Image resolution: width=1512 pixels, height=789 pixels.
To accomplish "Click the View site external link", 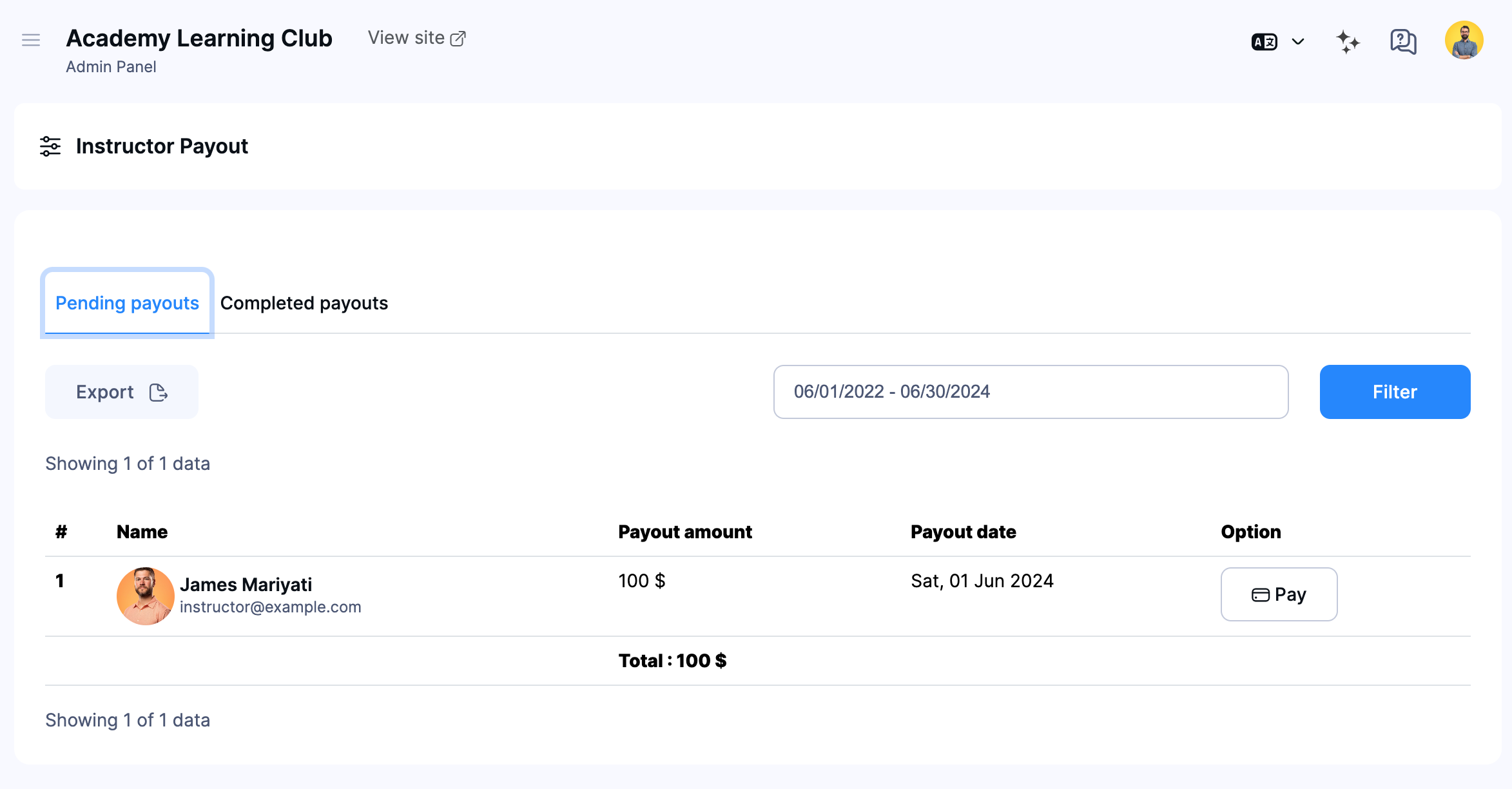I will pyautogui.click(x=407, y=38).
